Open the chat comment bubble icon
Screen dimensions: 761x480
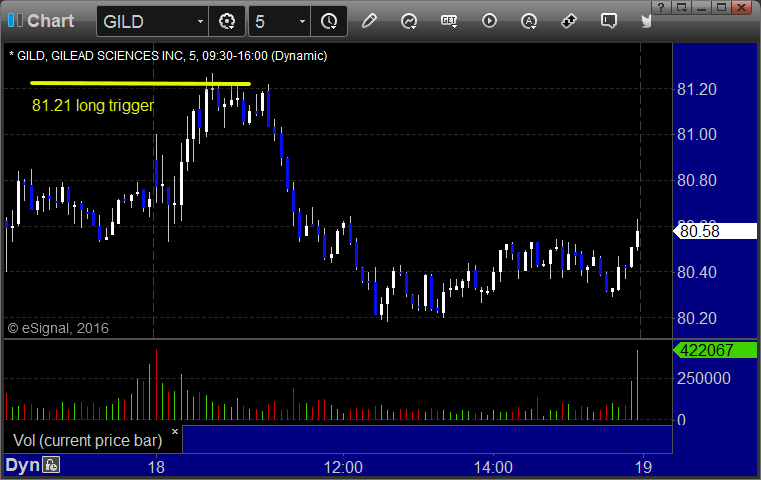coord(609,21)
